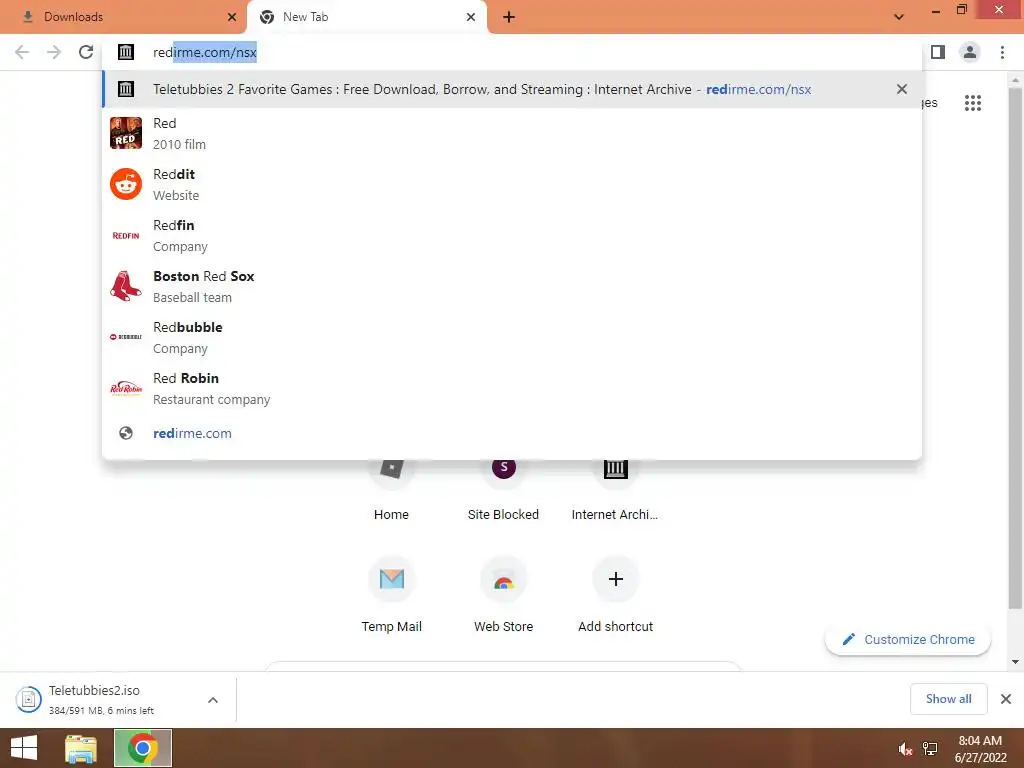
Task: Click globe icon beside redirme.com
Action: [126, 433]
